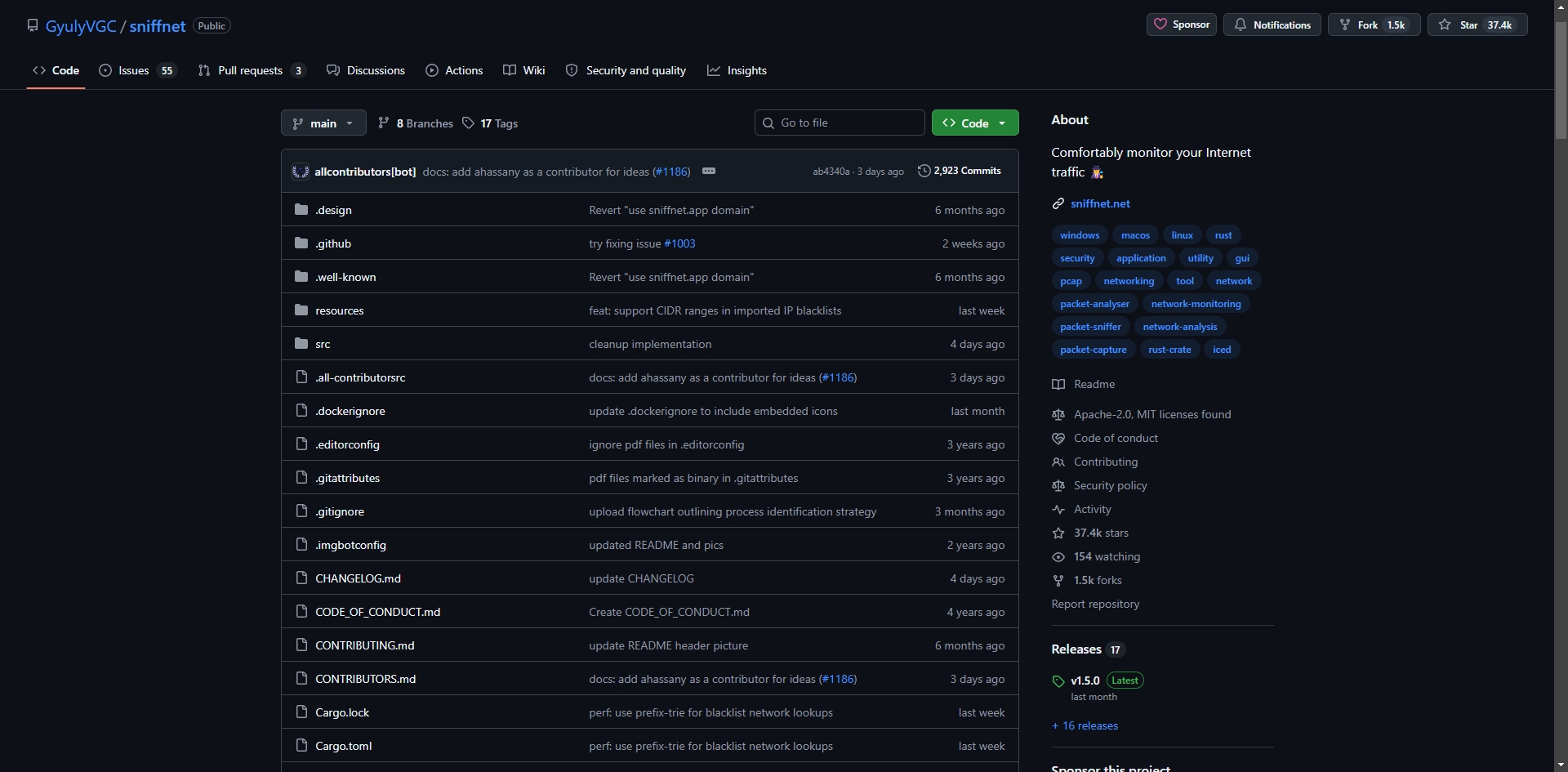The width and height of the screenshot is (1568, 772).
Task: Select the rust topic tag
Action: click(x=1223, y=235)
